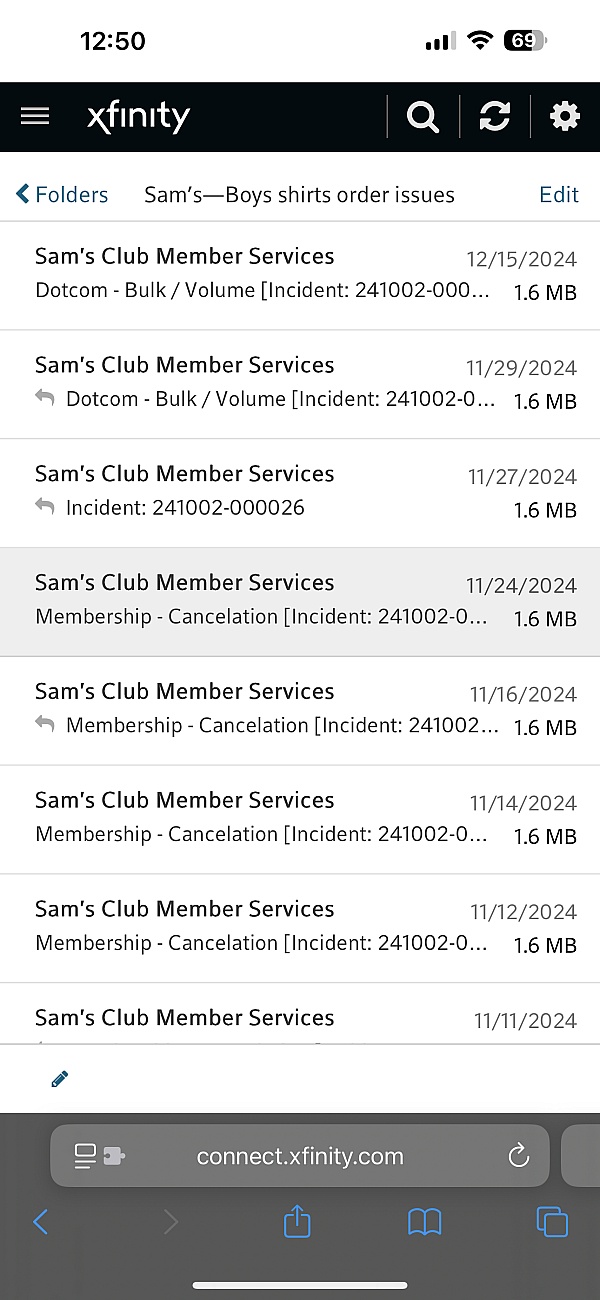Open the Incident: 241002-000026 email

(x=300, y=492)
